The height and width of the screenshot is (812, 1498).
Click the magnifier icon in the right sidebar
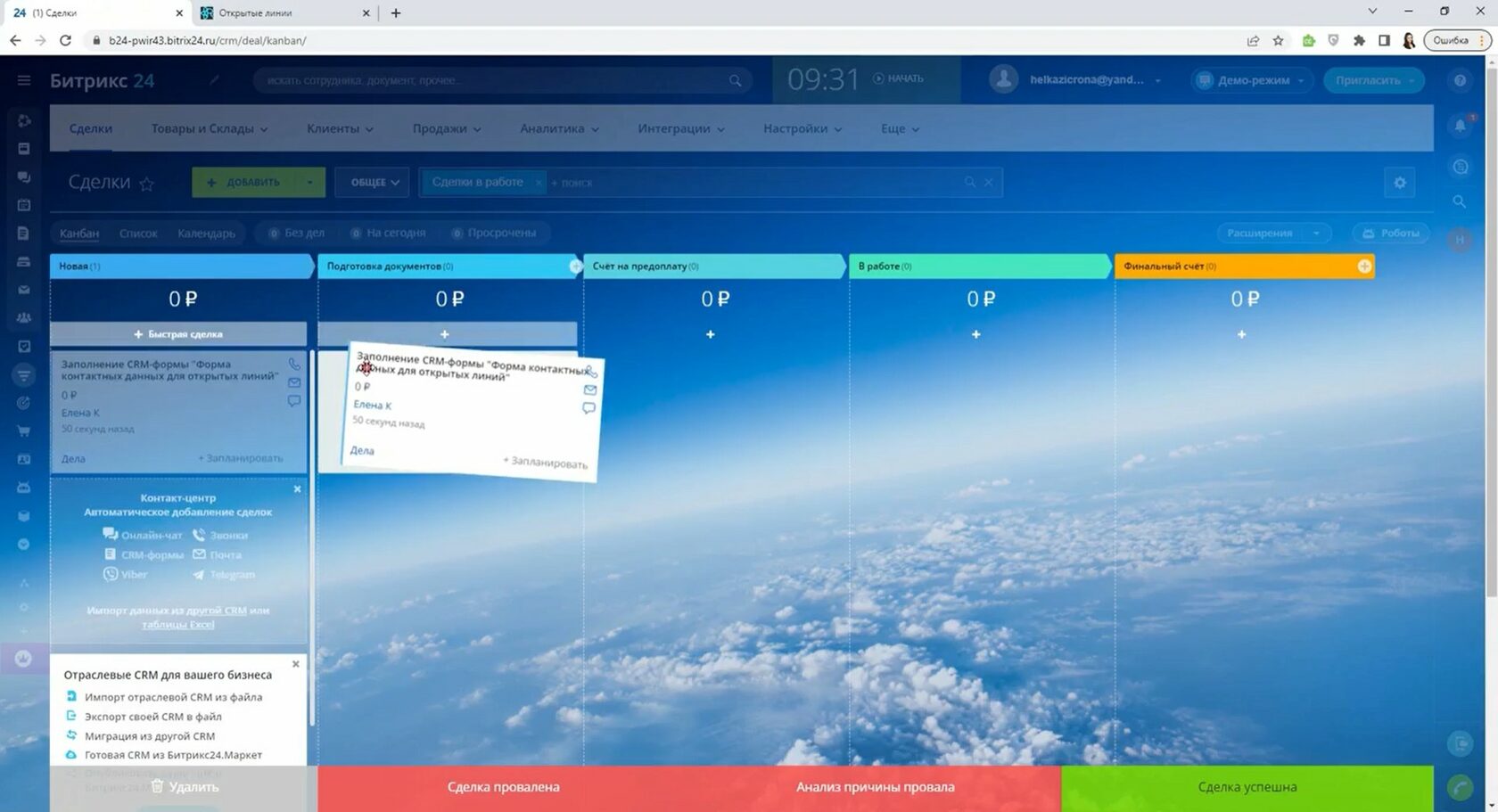point(1460,202)
